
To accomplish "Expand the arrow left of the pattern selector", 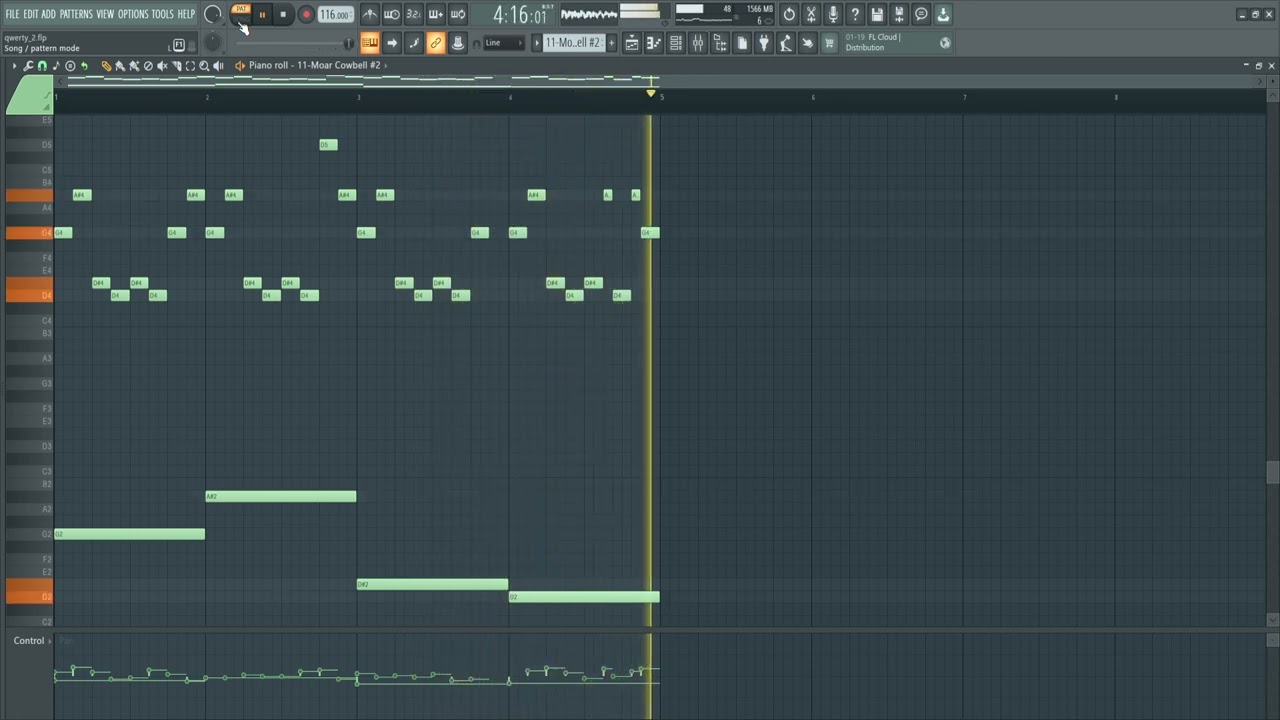I will [x=536, y=43].
